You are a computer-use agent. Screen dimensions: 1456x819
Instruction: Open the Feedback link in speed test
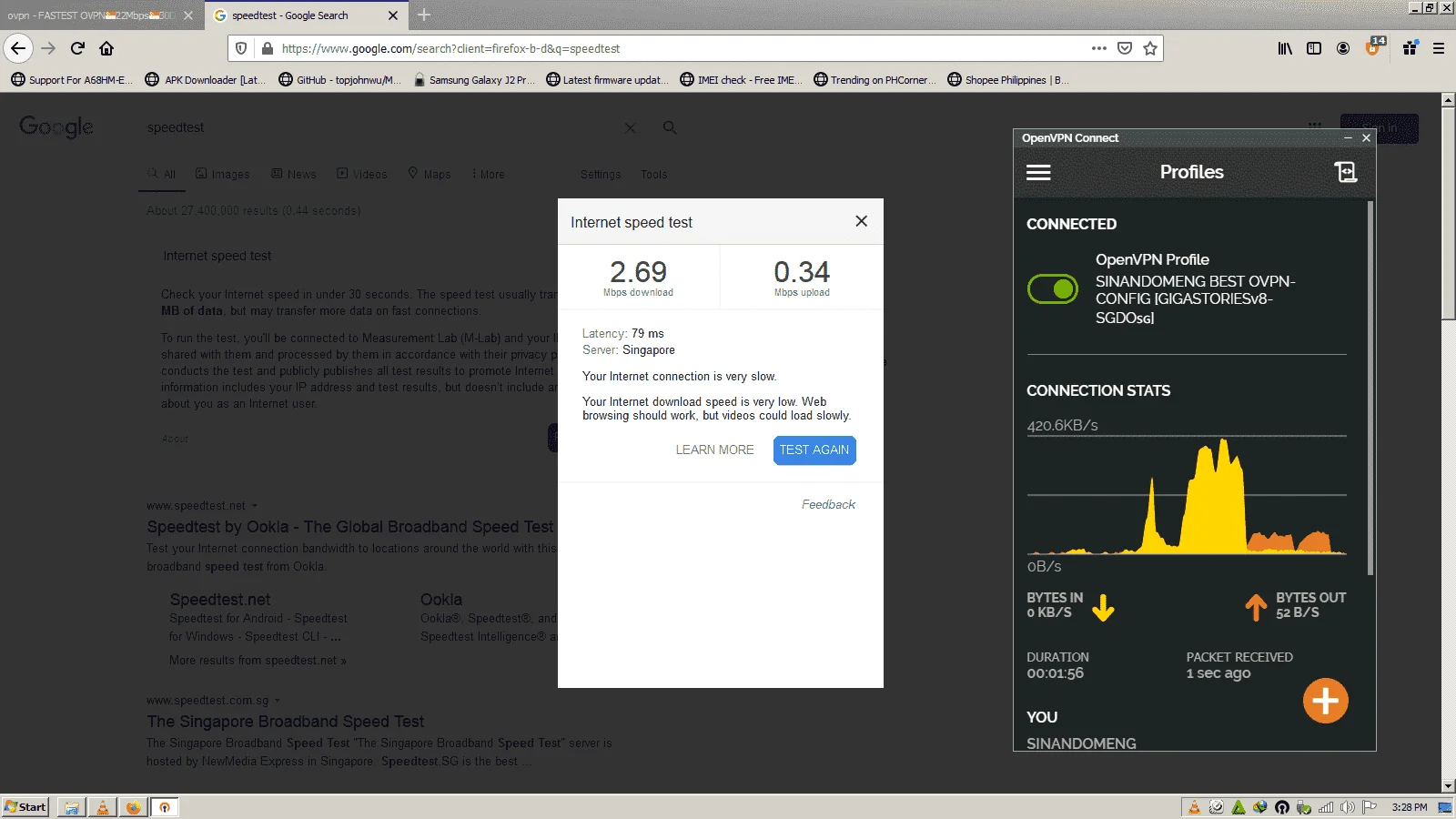(828, 504)
